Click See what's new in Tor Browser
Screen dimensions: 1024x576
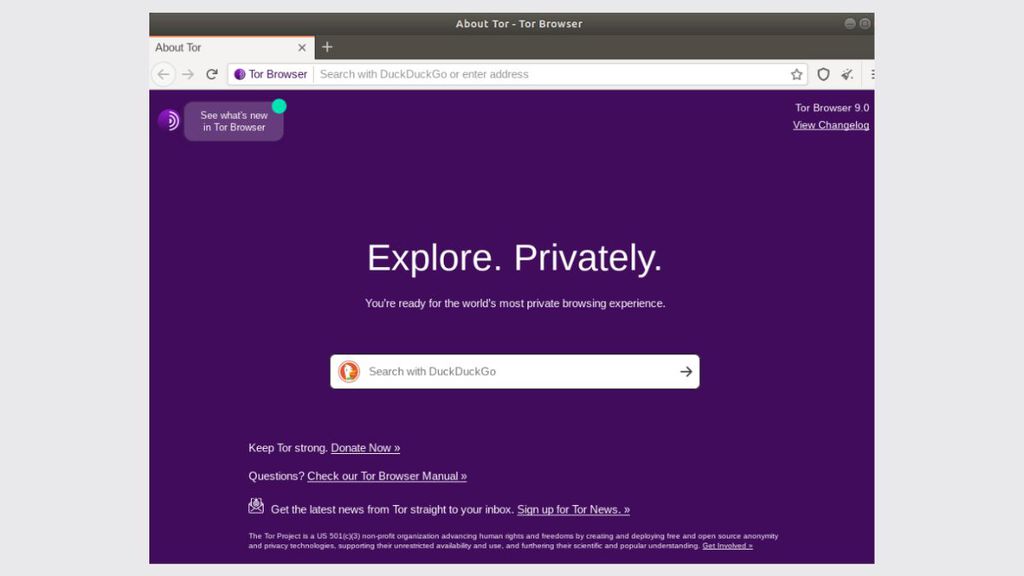234,121
